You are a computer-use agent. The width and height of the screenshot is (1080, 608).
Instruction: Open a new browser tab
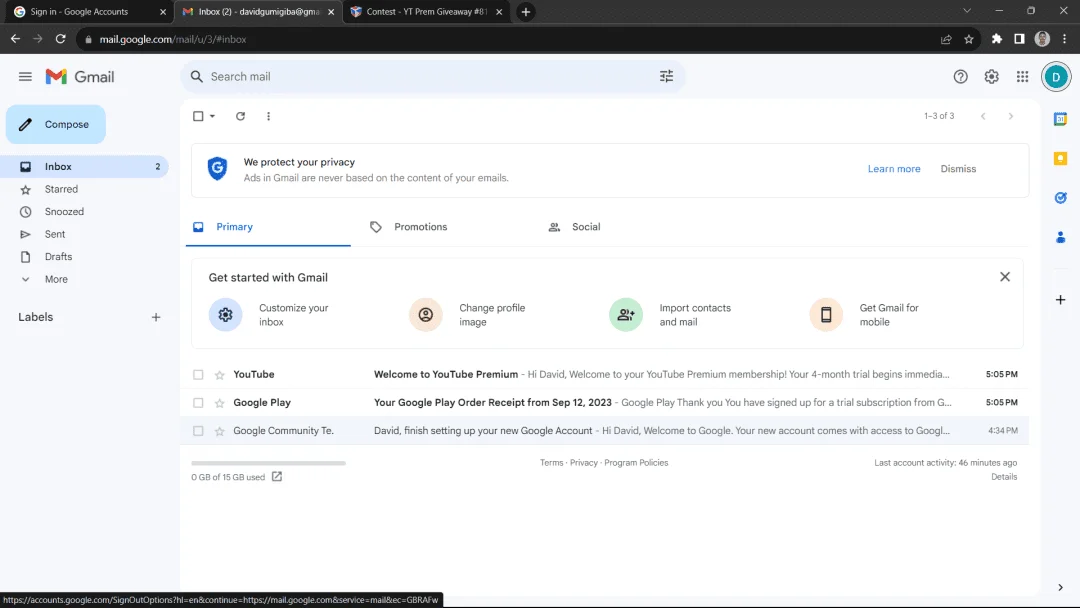526,12
